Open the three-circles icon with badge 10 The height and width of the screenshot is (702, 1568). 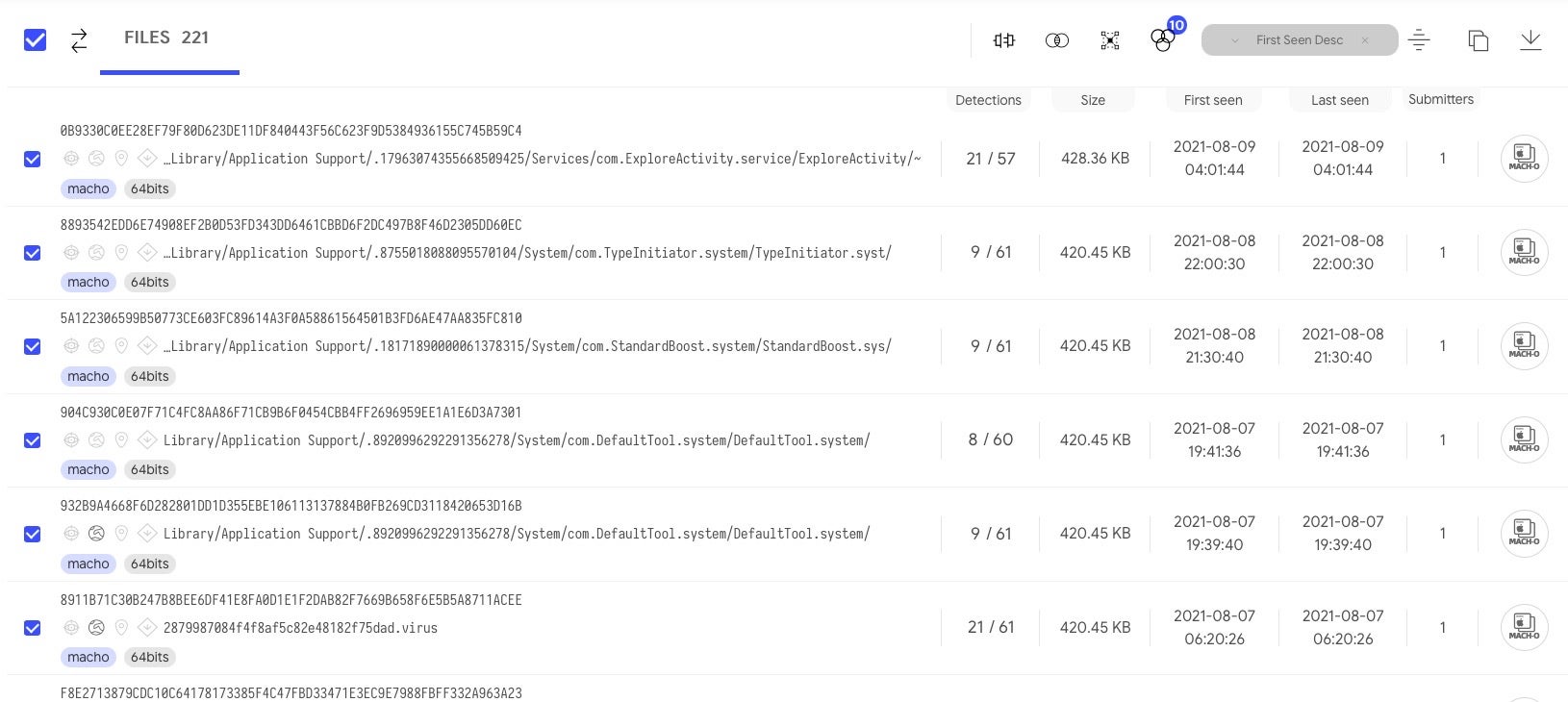1163,40
